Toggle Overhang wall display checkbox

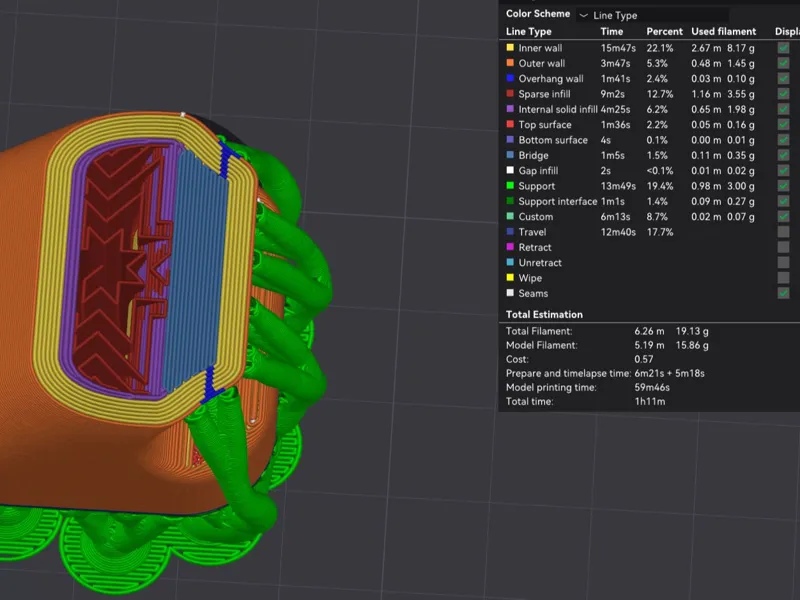(x=783, y=79)
